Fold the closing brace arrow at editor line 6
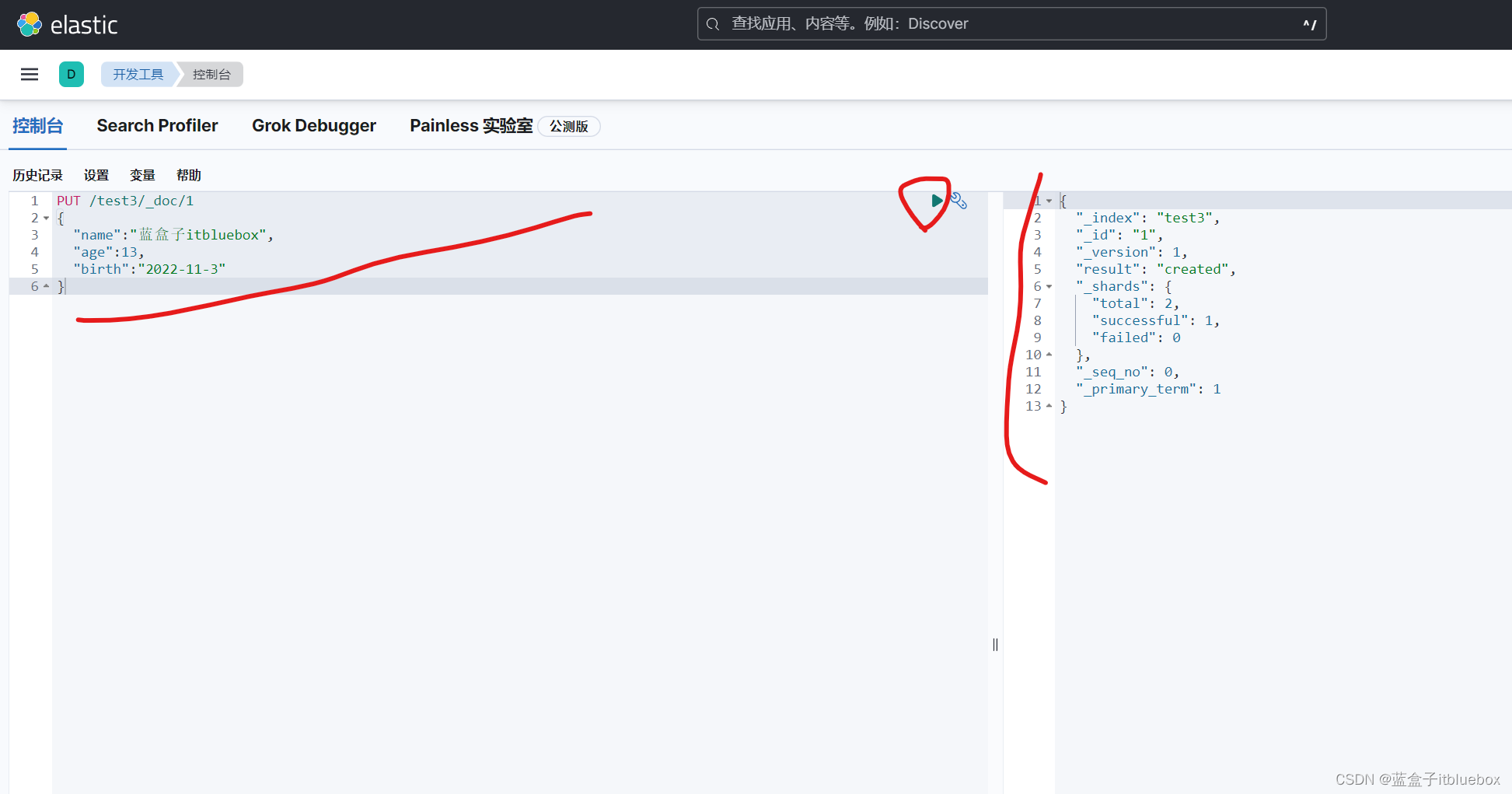 (47, 286)
